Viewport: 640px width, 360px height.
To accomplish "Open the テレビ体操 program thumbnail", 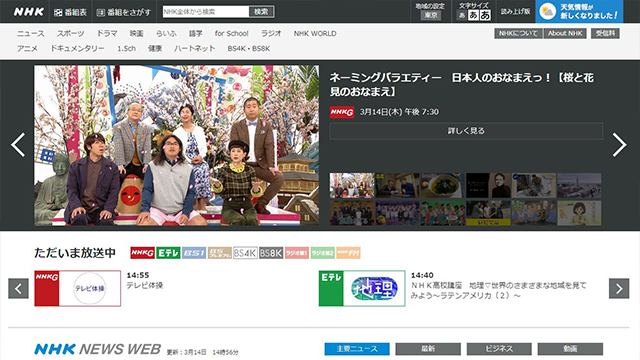I will [x=78, y=288].
